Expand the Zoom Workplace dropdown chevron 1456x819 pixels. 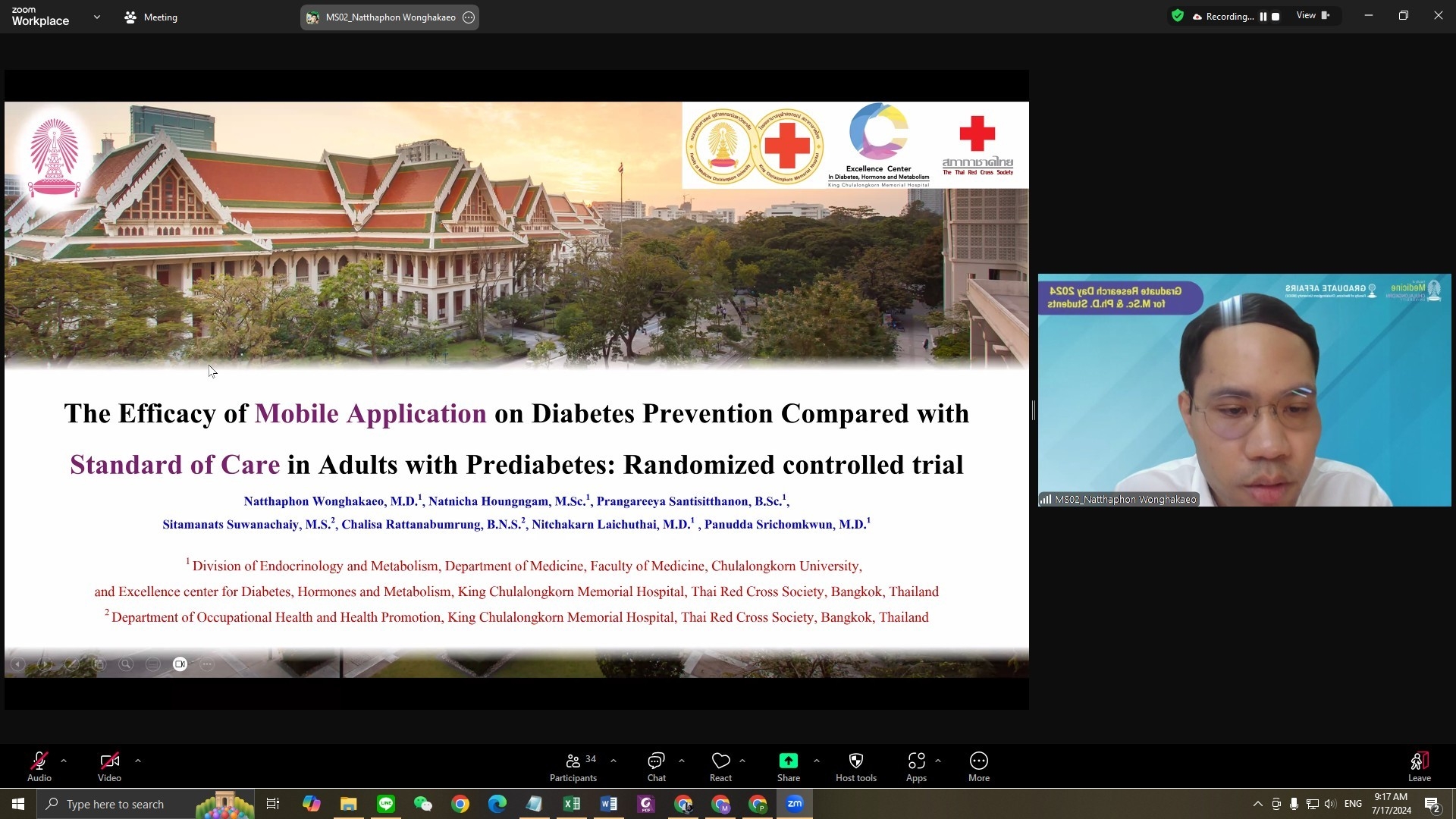(97, 17)
